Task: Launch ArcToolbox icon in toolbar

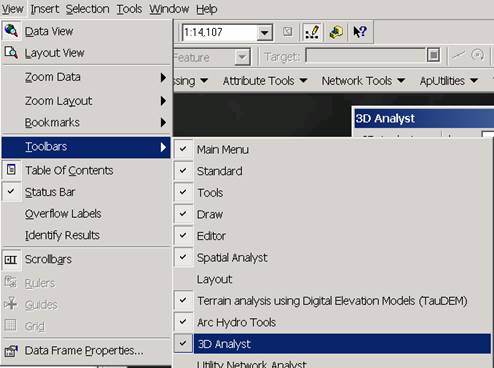Action: pos(336,32)
